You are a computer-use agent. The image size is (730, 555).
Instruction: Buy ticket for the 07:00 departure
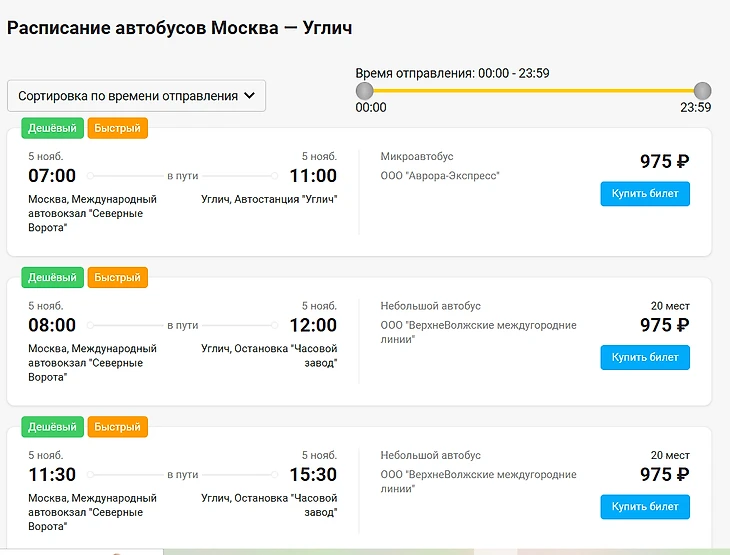click(645, 194)
